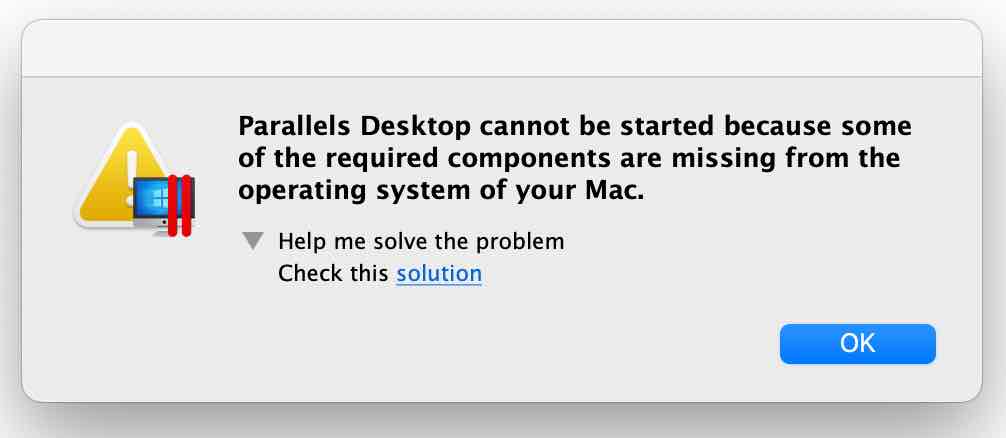
Task: Click the dialog's empty title bar
Action: 502,46
